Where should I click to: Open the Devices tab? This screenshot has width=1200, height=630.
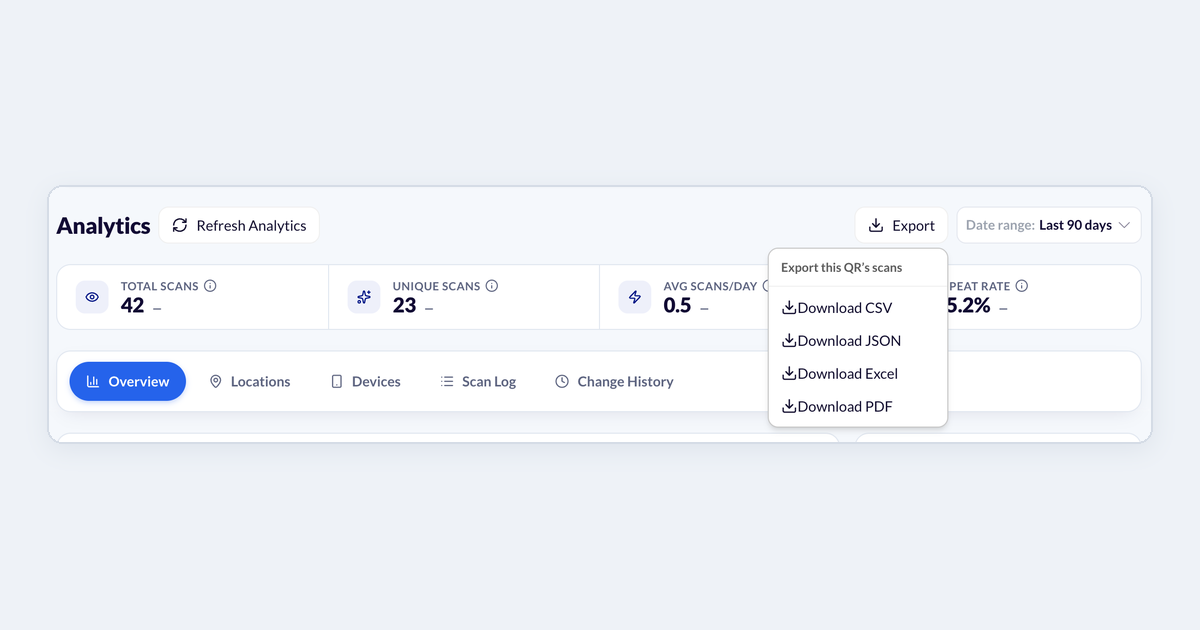366,381
